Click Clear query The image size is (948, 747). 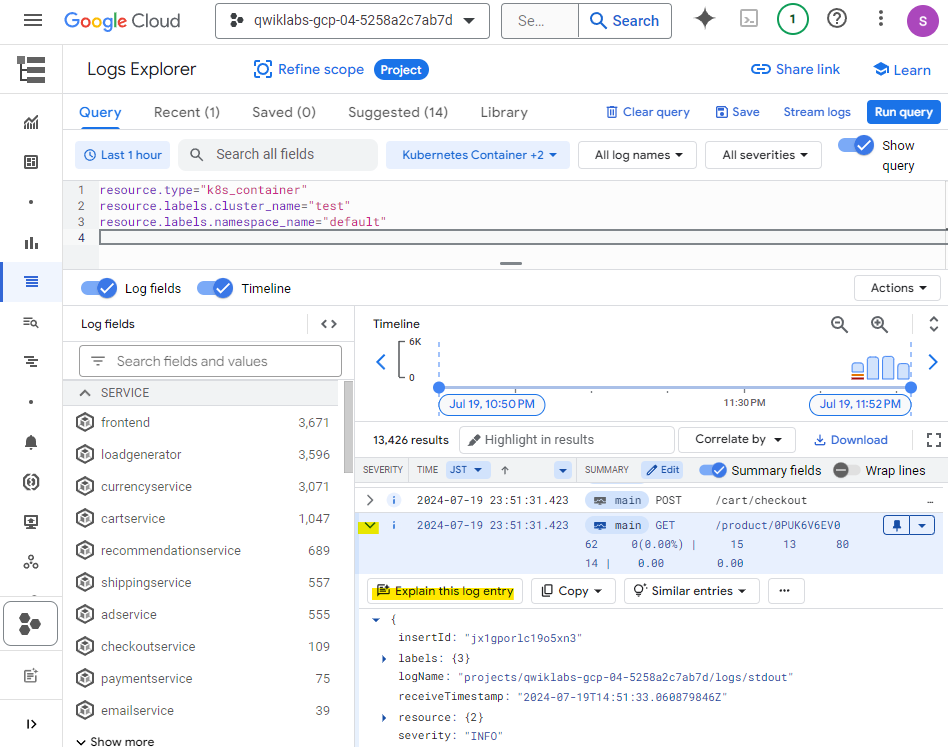point(648,112)
